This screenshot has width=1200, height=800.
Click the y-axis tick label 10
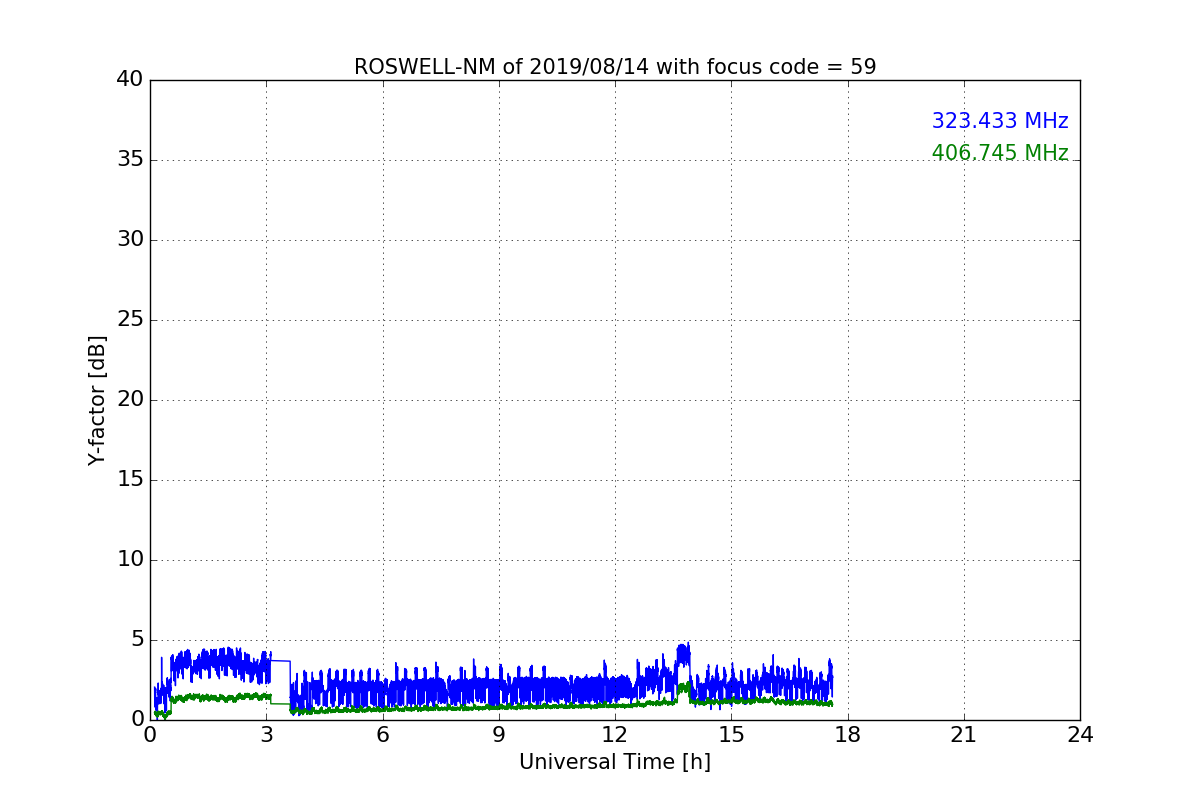pyautogui.click(x=130, y=560)
